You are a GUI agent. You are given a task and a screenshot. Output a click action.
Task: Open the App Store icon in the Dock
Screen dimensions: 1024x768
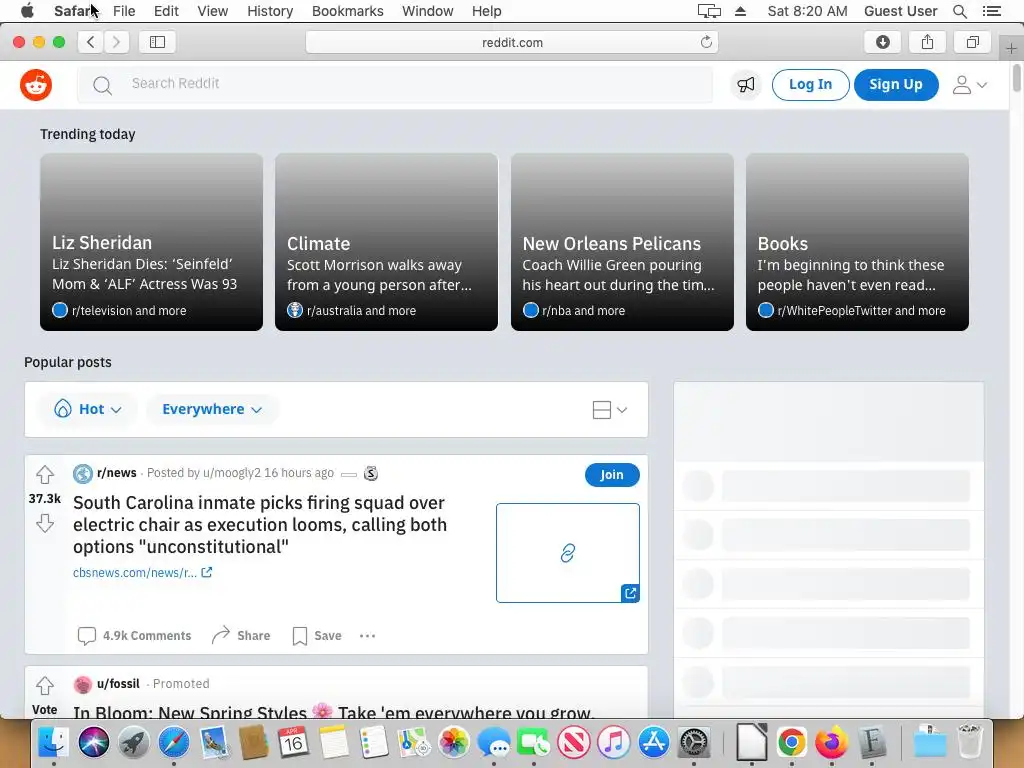[654, 742]
